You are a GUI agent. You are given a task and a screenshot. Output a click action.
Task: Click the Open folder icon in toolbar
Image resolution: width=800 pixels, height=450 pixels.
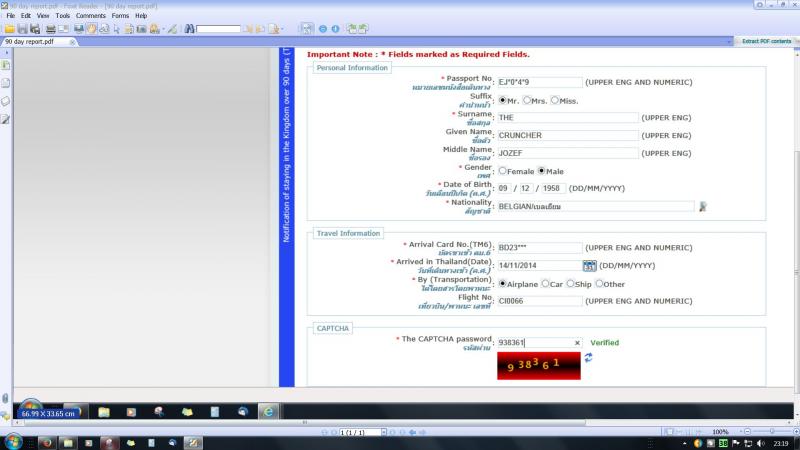click(9, 29)
